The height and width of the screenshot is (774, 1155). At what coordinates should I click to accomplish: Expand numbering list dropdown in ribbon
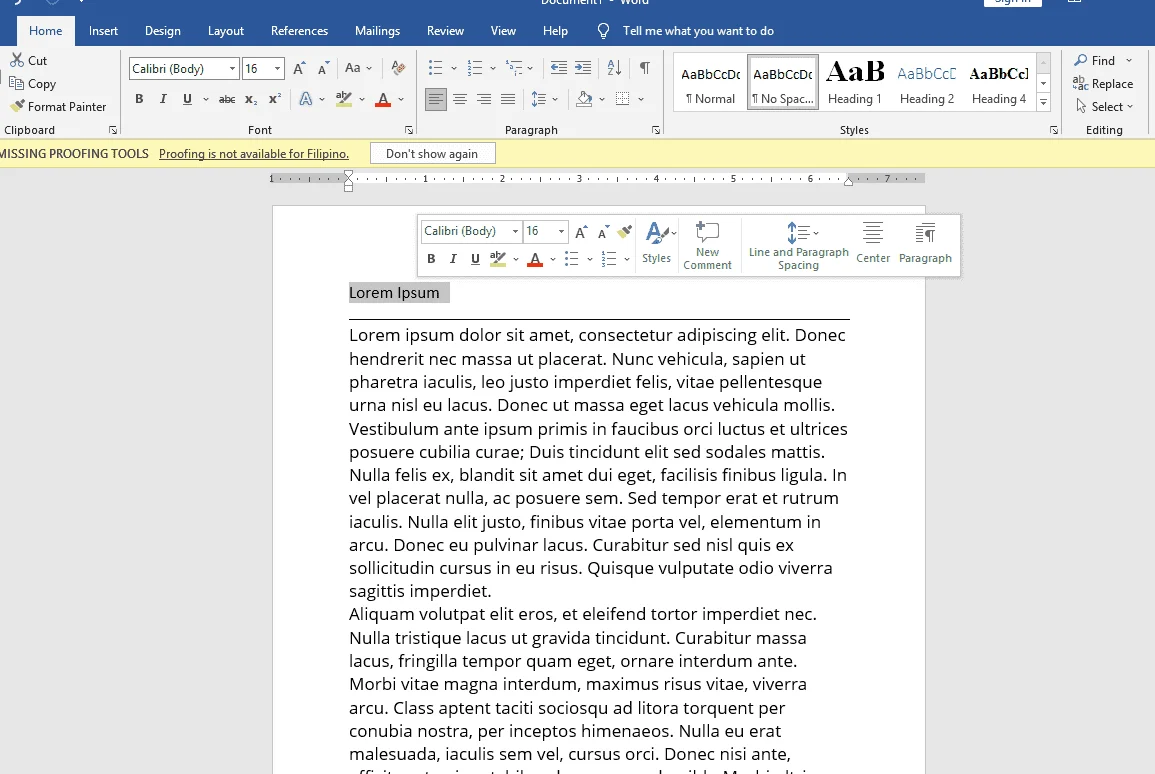pos(493,68)
